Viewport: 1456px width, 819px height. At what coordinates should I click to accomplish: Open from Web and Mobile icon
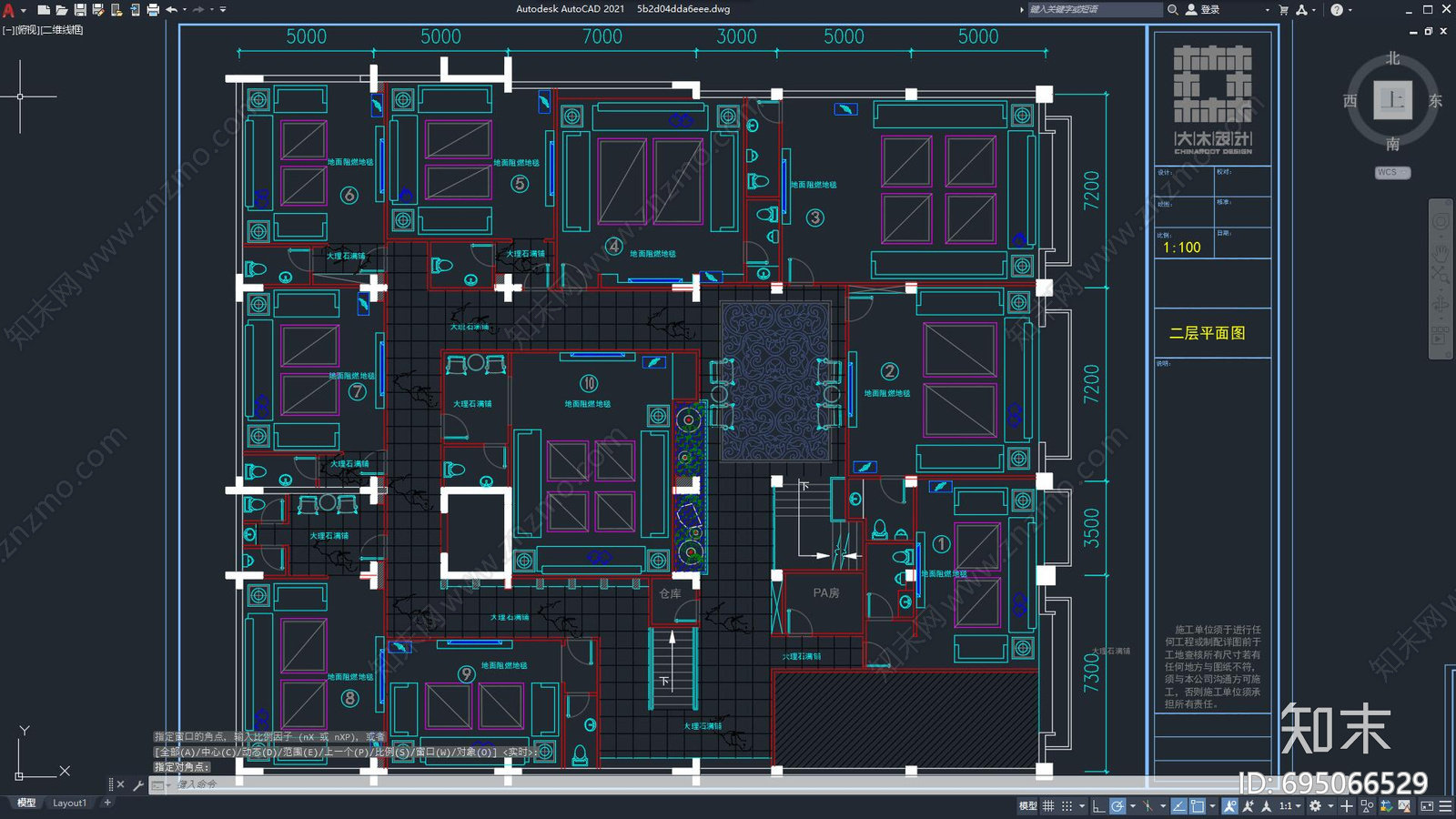(116, 10)
